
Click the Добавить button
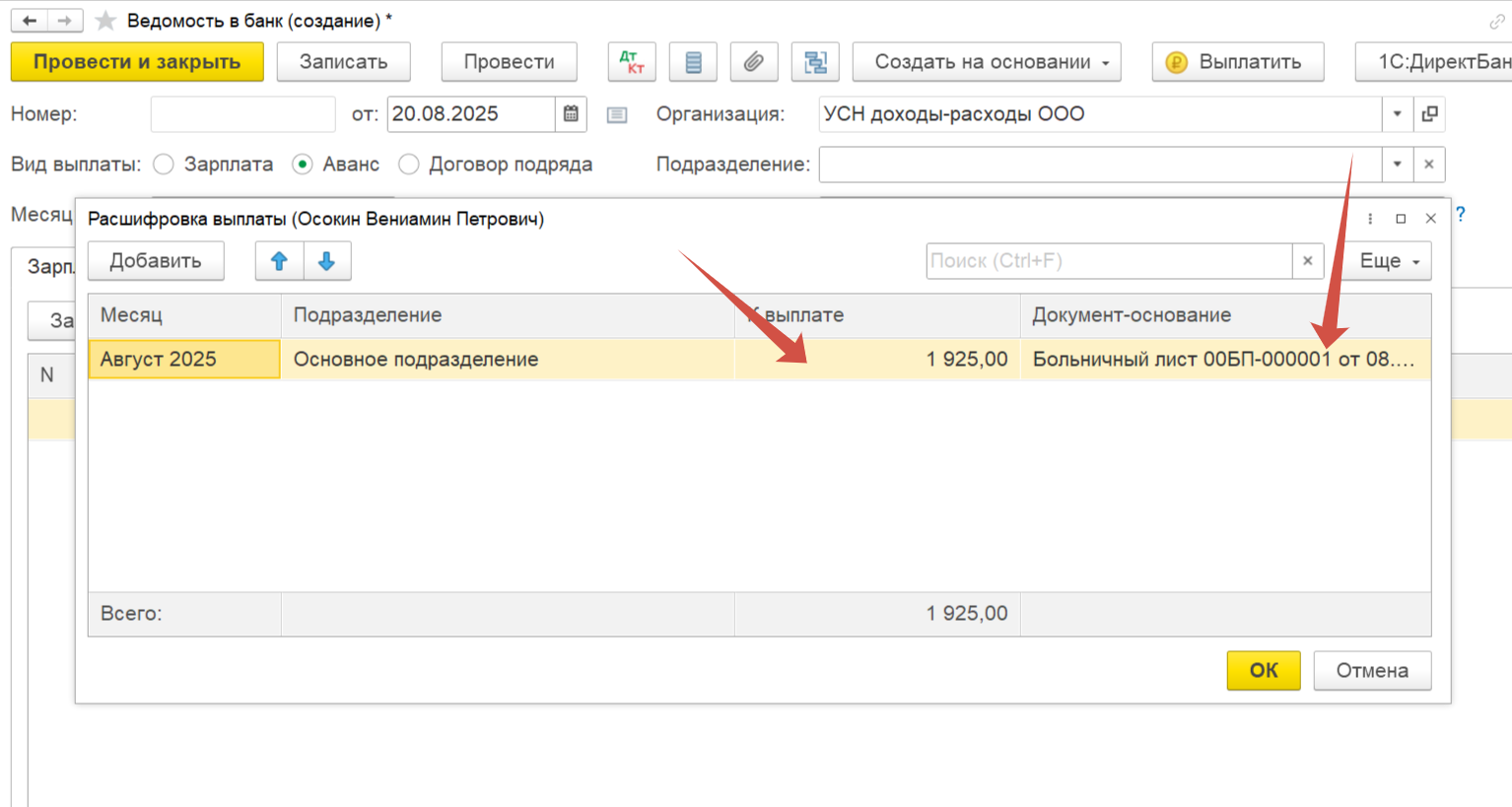[156, 261]
